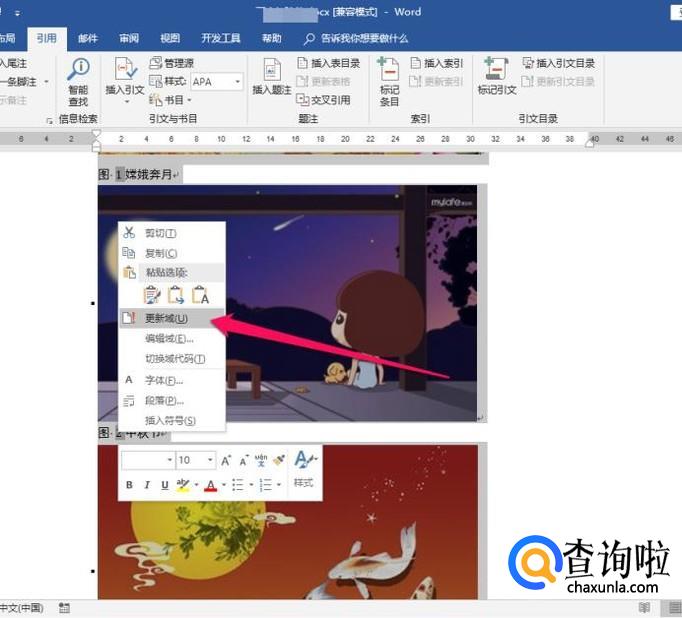
Task: Open the footnotes group dialog launcher
Action: point(49,120)
